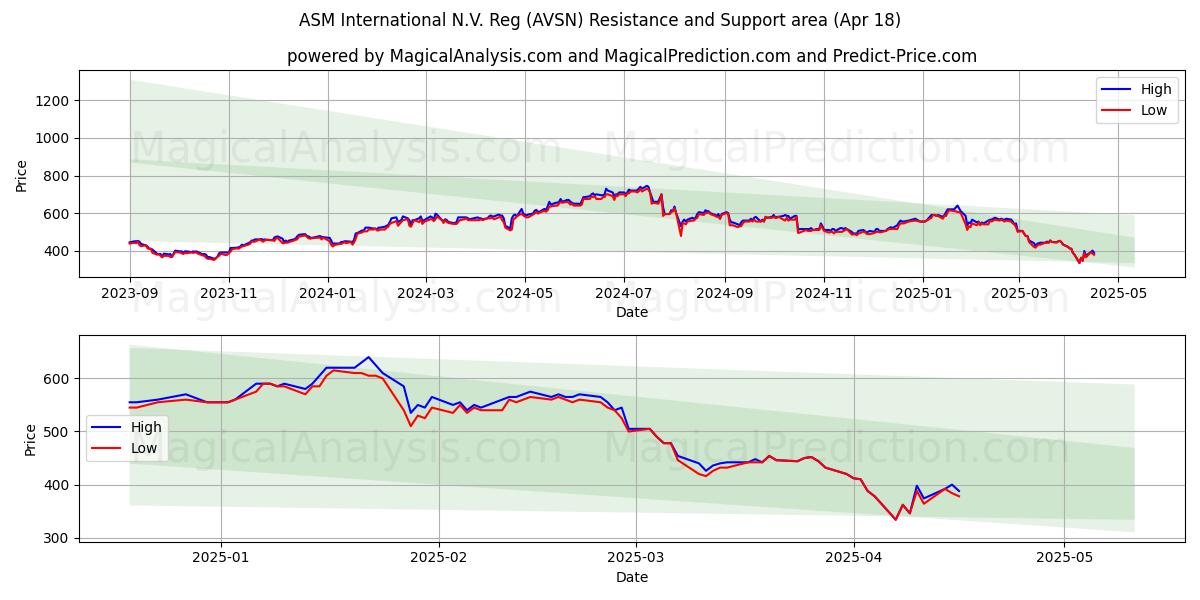Click the '1000' price tick on the top chart
Image resolution: width=1200 pixels, height=600 pixels.
55,139
